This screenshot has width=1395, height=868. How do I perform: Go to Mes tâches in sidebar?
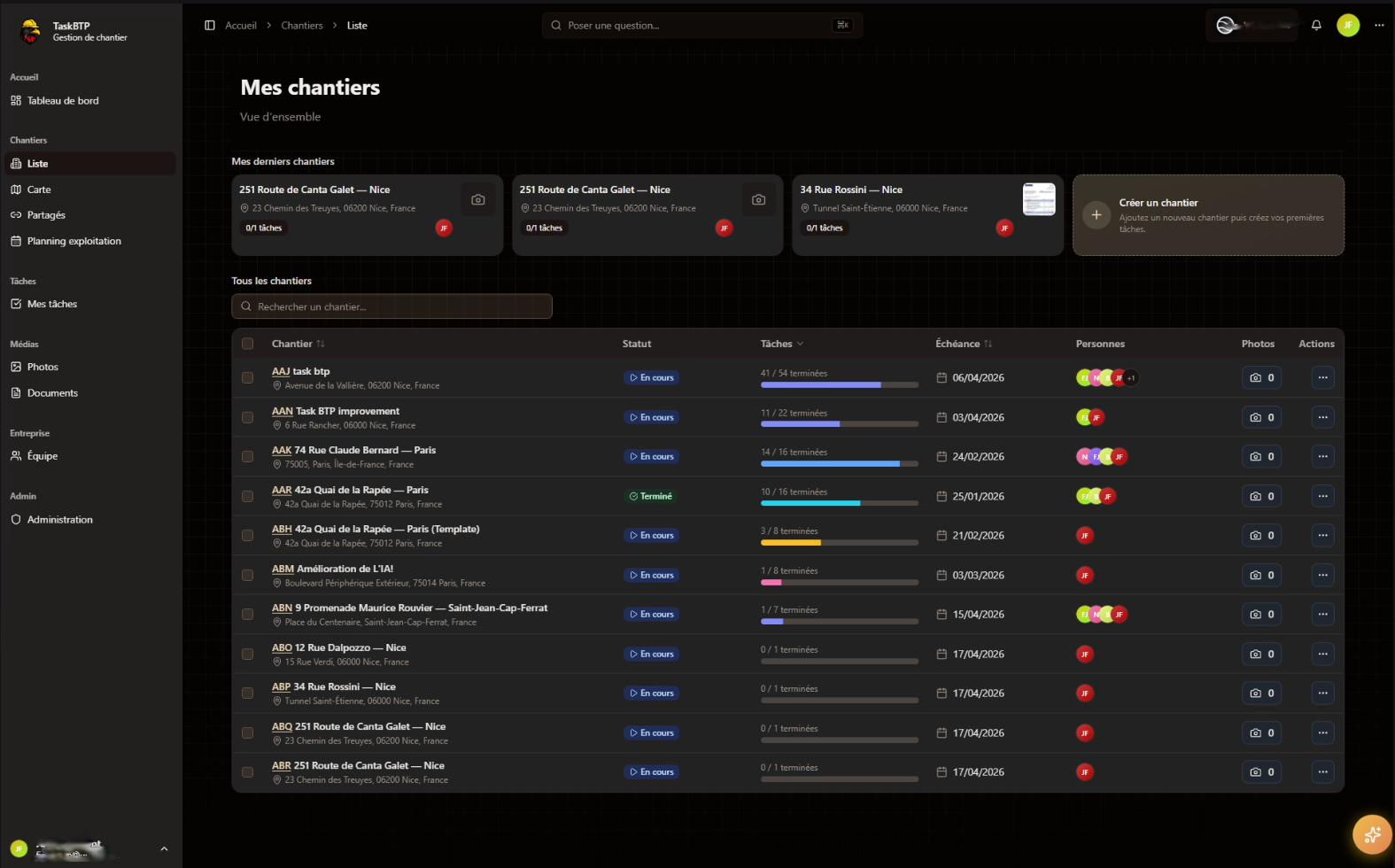(x=90, y=304)
